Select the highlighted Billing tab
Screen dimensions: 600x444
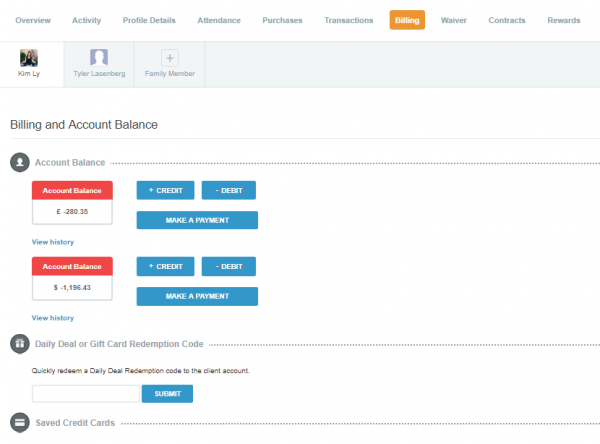tap(407, 20)
